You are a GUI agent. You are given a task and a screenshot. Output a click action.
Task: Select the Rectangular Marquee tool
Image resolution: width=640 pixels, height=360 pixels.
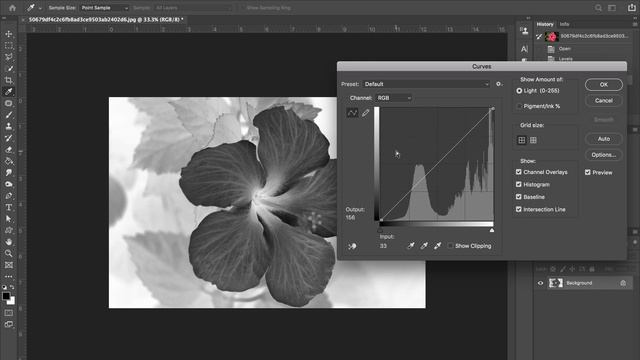point(9,46)
